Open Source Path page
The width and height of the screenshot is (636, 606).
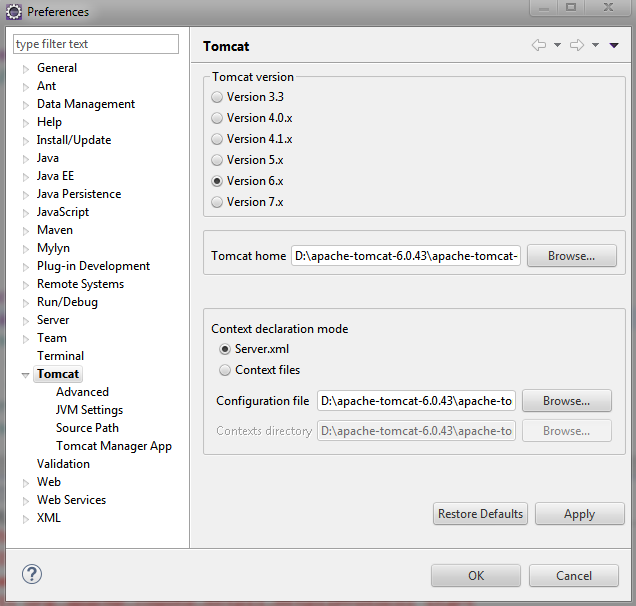click(87, 428)
